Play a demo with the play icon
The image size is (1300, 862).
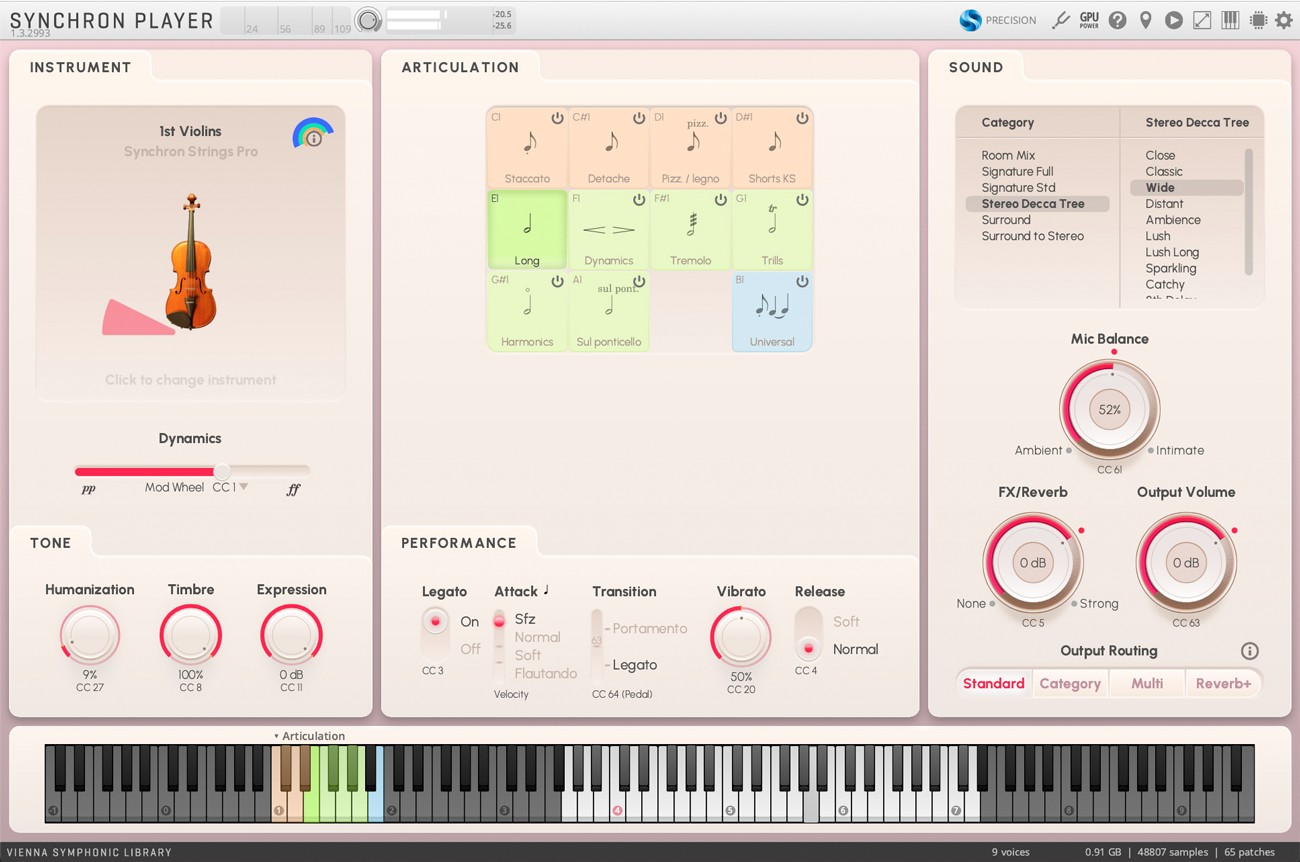point(1174,19)
